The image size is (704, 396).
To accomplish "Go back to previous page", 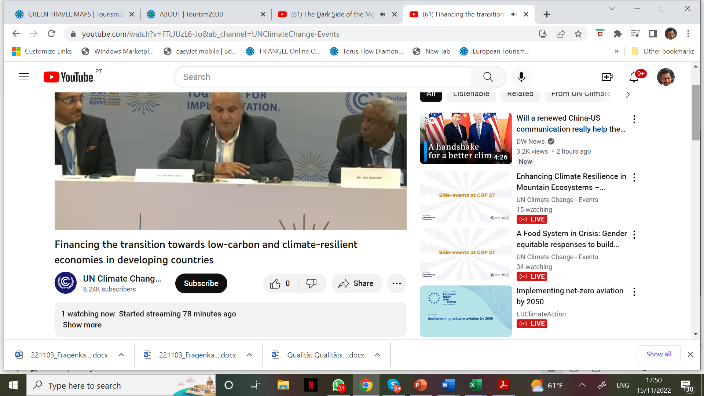I will click(x=16, y=34).
